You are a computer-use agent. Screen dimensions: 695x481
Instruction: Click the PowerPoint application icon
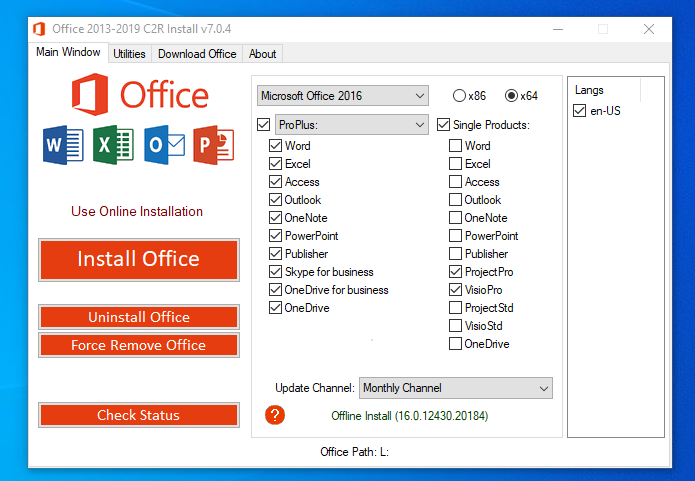pyautogui.click(x=214, y=145)
